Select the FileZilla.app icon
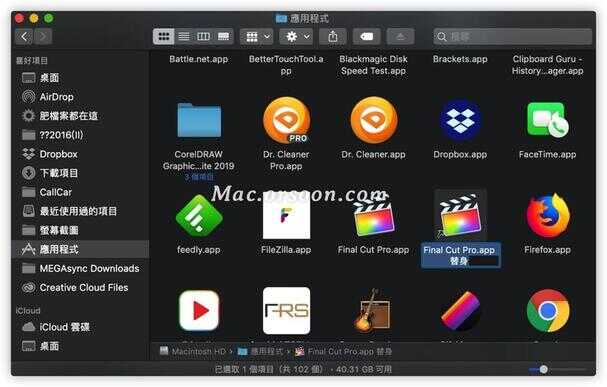The width and height of the screenshot is (607, 387). (286, 216)
